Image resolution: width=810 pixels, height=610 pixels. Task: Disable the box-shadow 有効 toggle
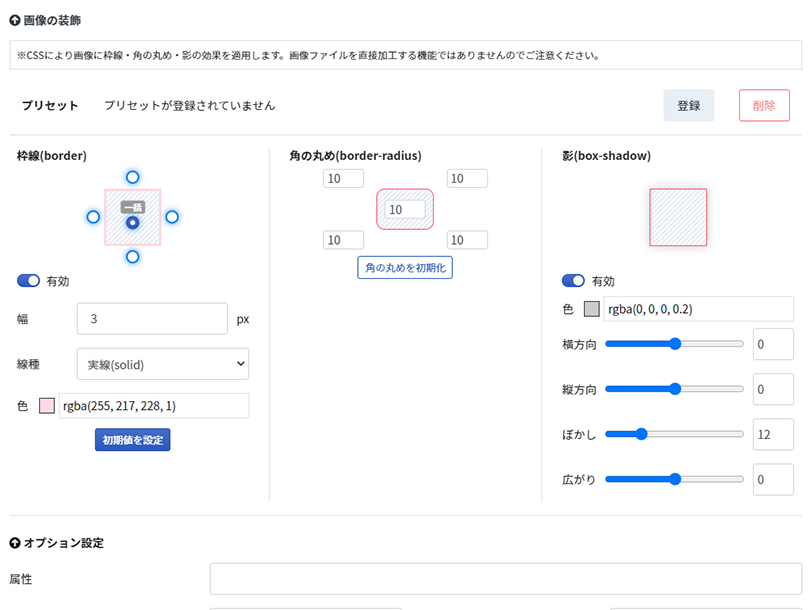click(x=573, y=280)
